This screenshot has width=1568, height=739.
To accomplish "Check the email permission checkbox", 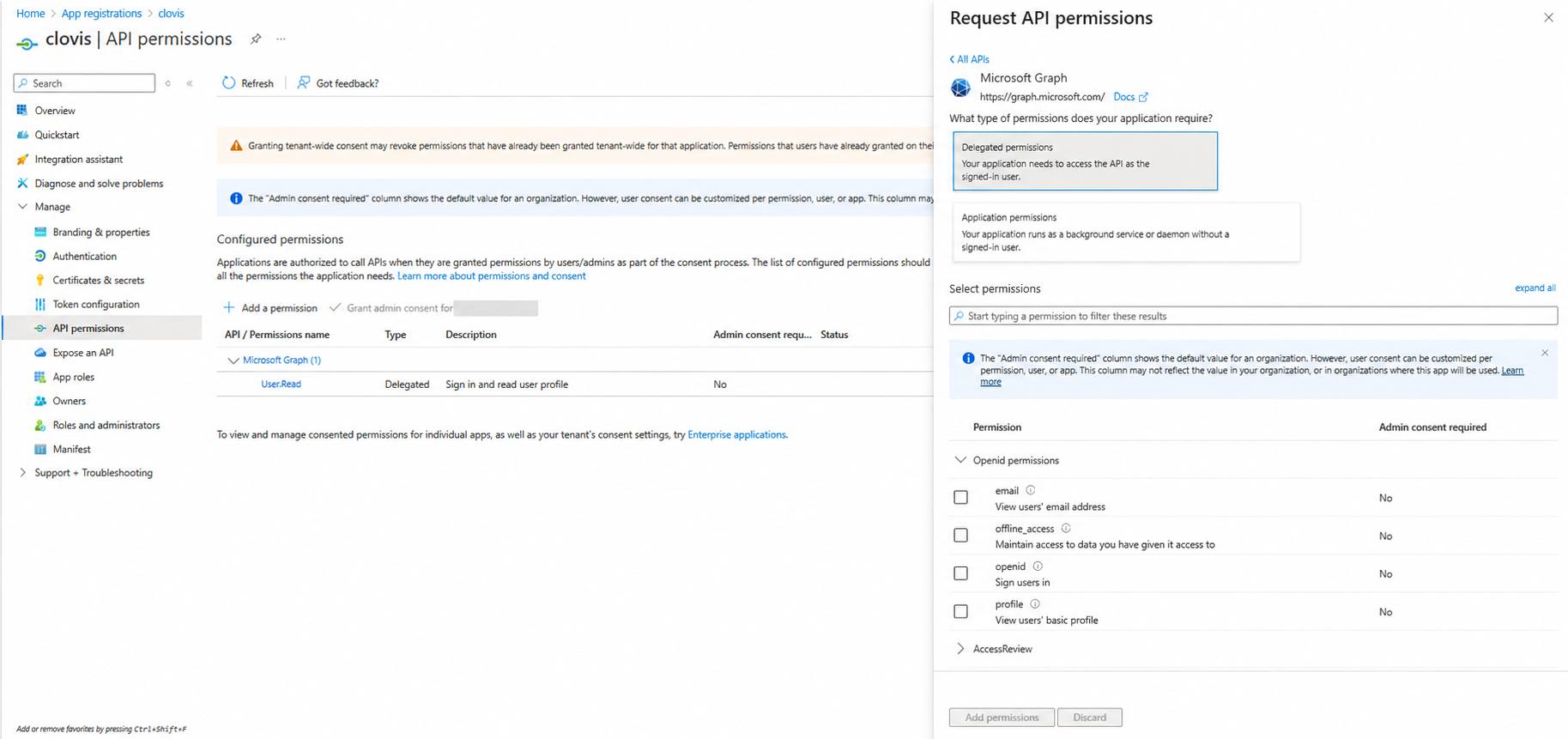I will tap(960, 497).
